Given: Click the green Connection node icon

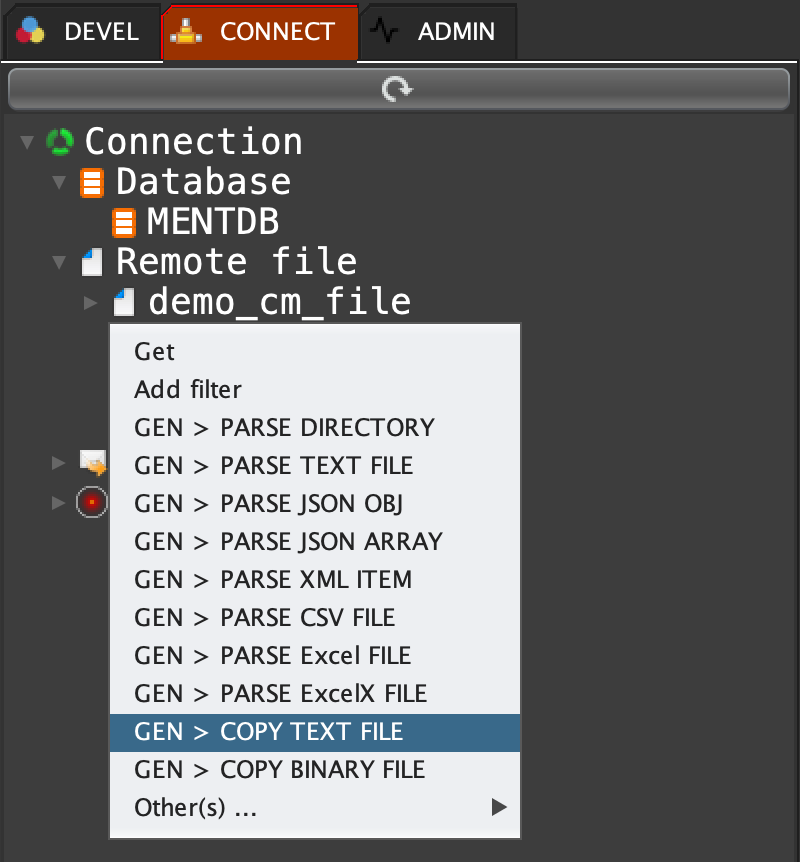Looking at the screenshot, I should pos(60,142).
